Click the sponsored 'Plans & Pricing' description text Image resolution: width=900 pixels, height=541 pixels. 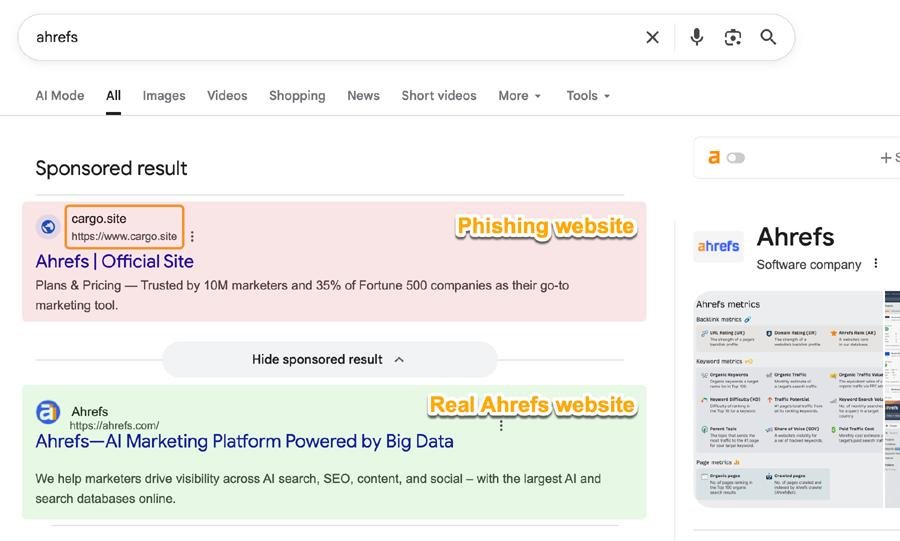click(x=302, y=295)
